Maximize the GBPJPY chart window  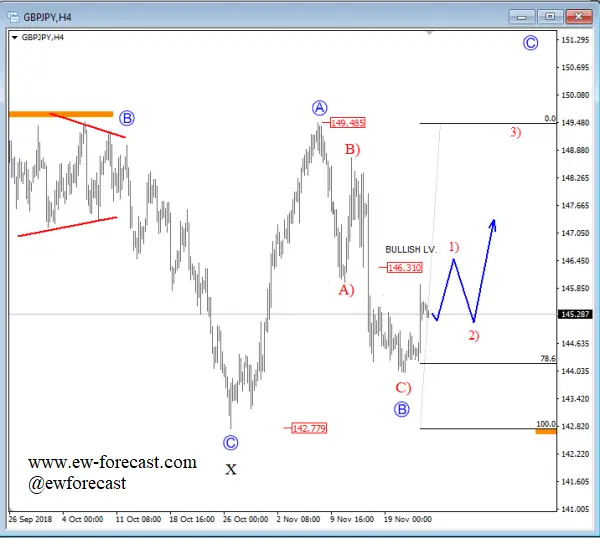[550, 16]
